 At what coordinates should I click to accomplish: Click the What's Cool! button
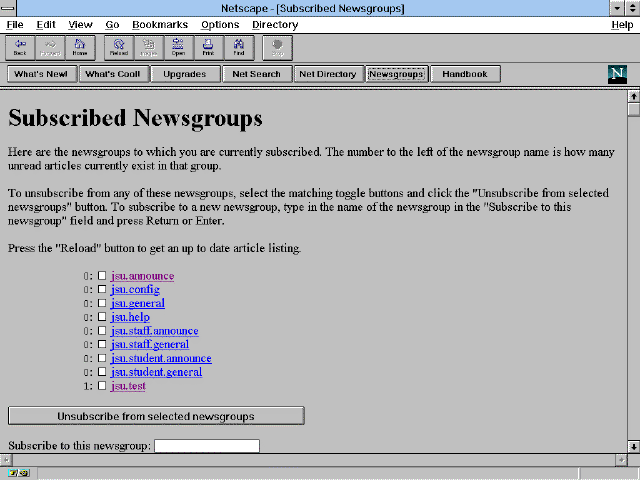[x=113, y=74]
